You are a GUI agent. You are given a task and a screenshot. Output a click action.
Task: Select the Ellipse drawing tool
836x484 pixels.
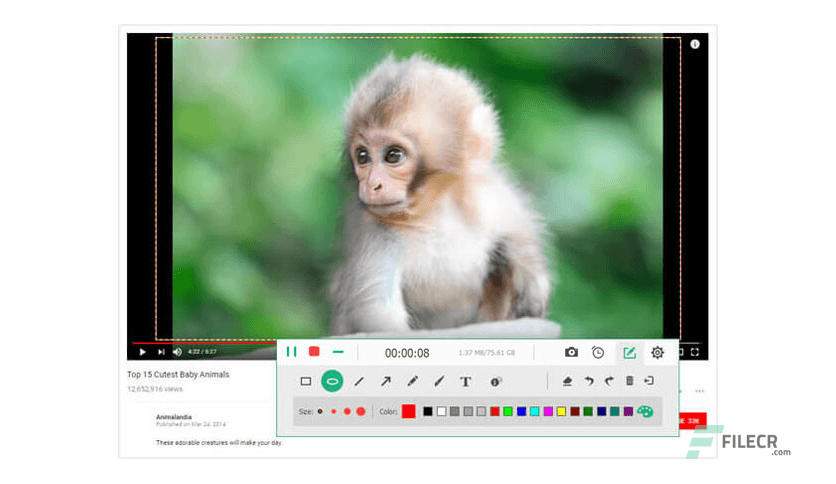[x=332, y=381]
